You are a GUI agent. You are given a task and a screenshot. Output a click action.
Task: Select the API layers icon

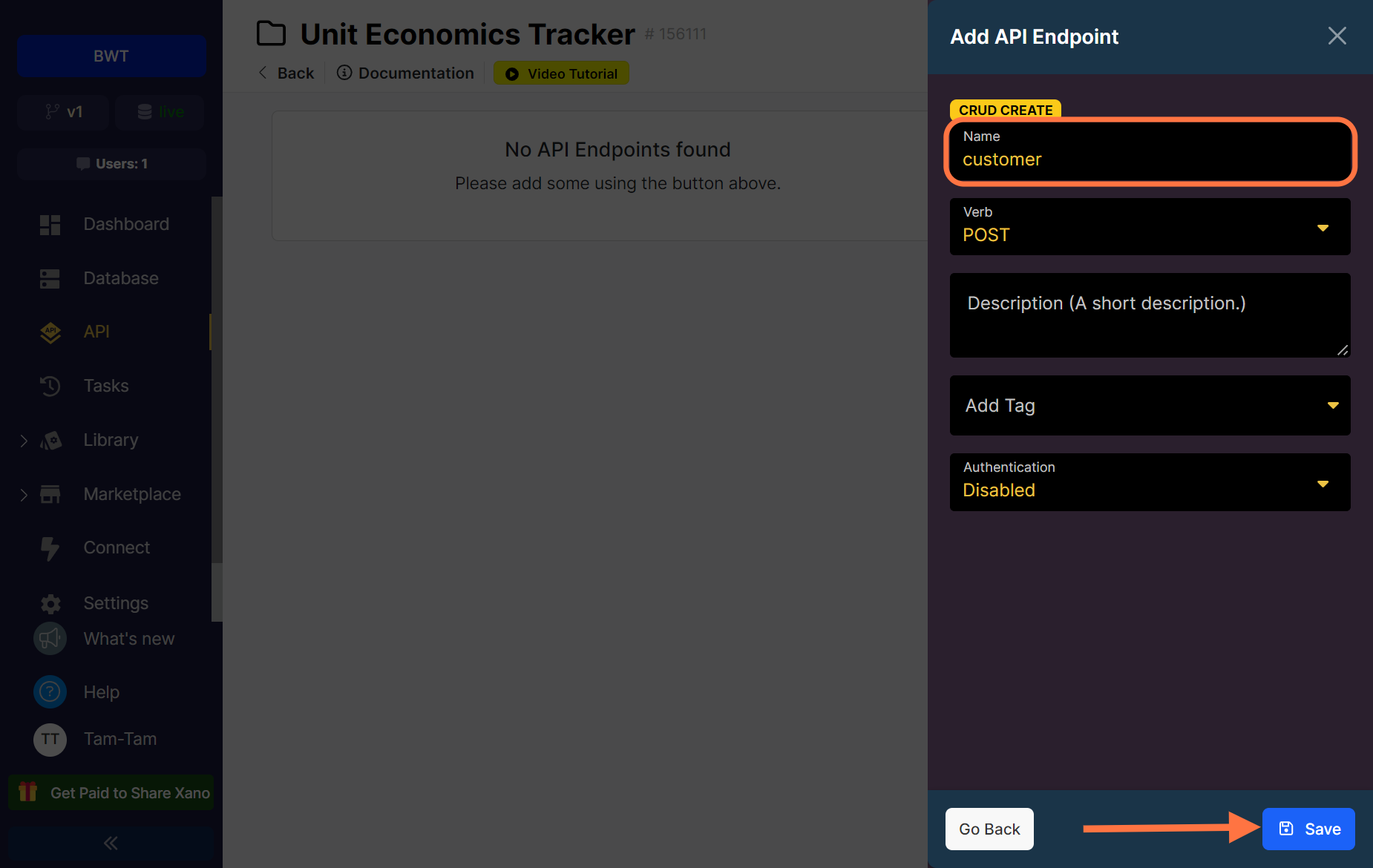[50, 332]
